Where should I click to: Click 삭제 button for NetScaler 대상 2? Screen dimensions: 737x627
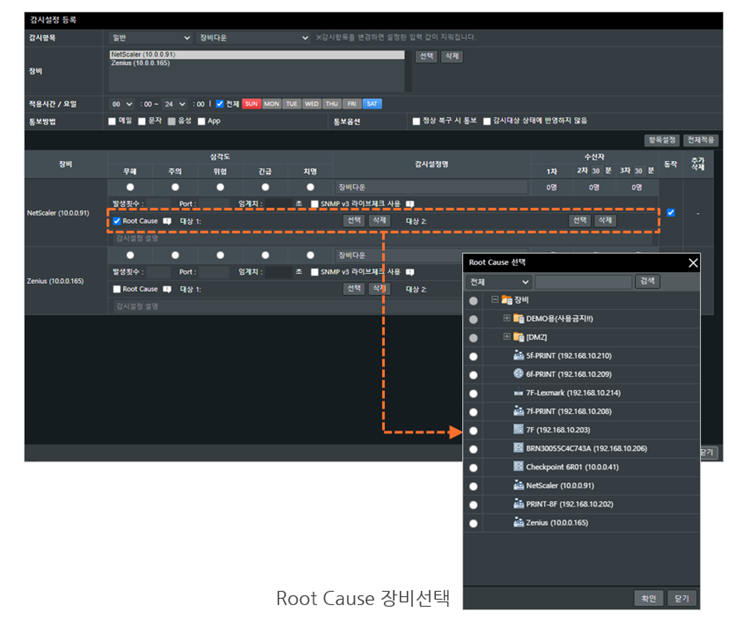tap(605, 220)
